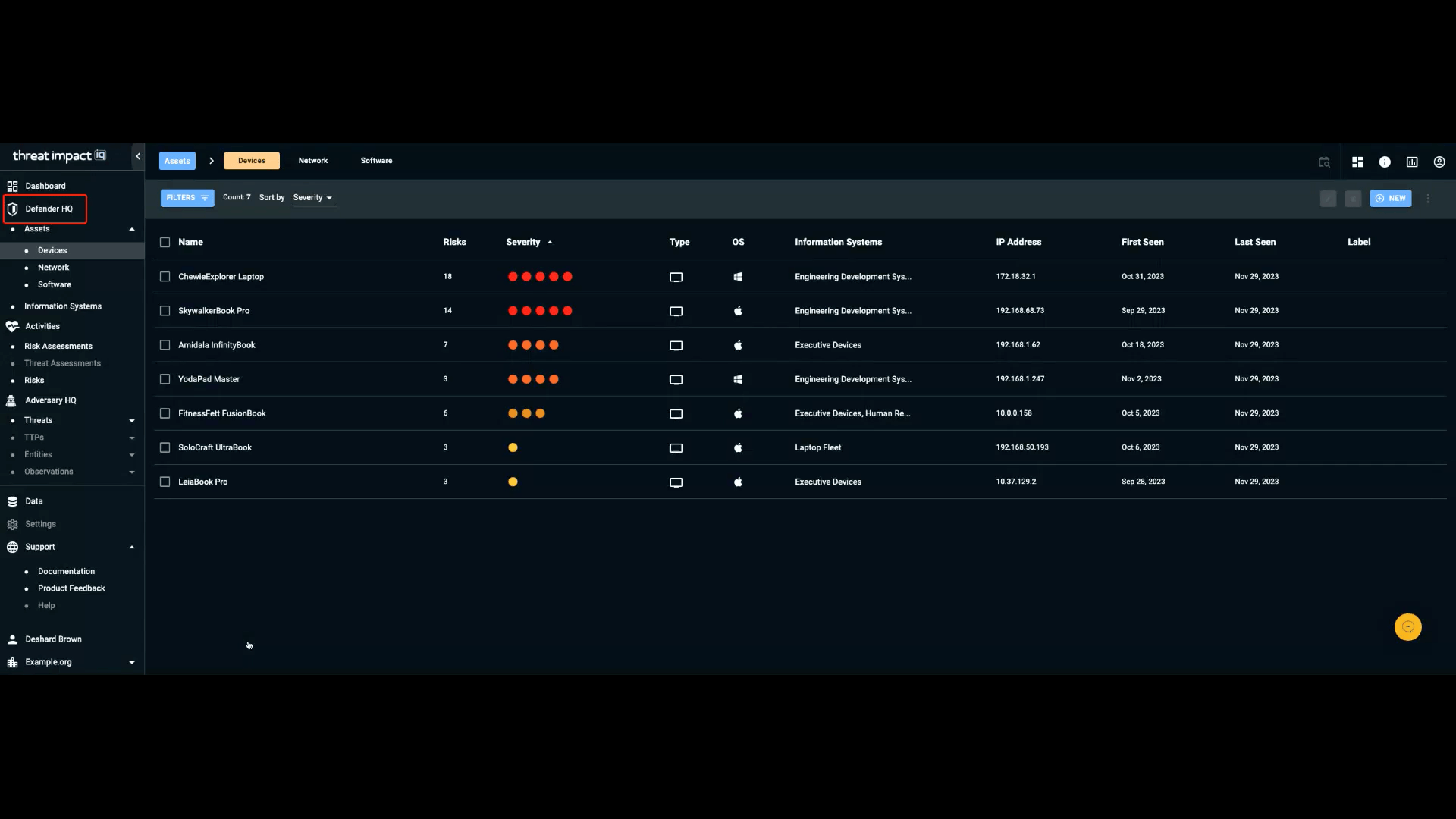Viewport: 1456px width, 819px height.
Task: Select the LeiaBook Pro row checkbox
Action: pyautogui.click(x=165, y=482)
